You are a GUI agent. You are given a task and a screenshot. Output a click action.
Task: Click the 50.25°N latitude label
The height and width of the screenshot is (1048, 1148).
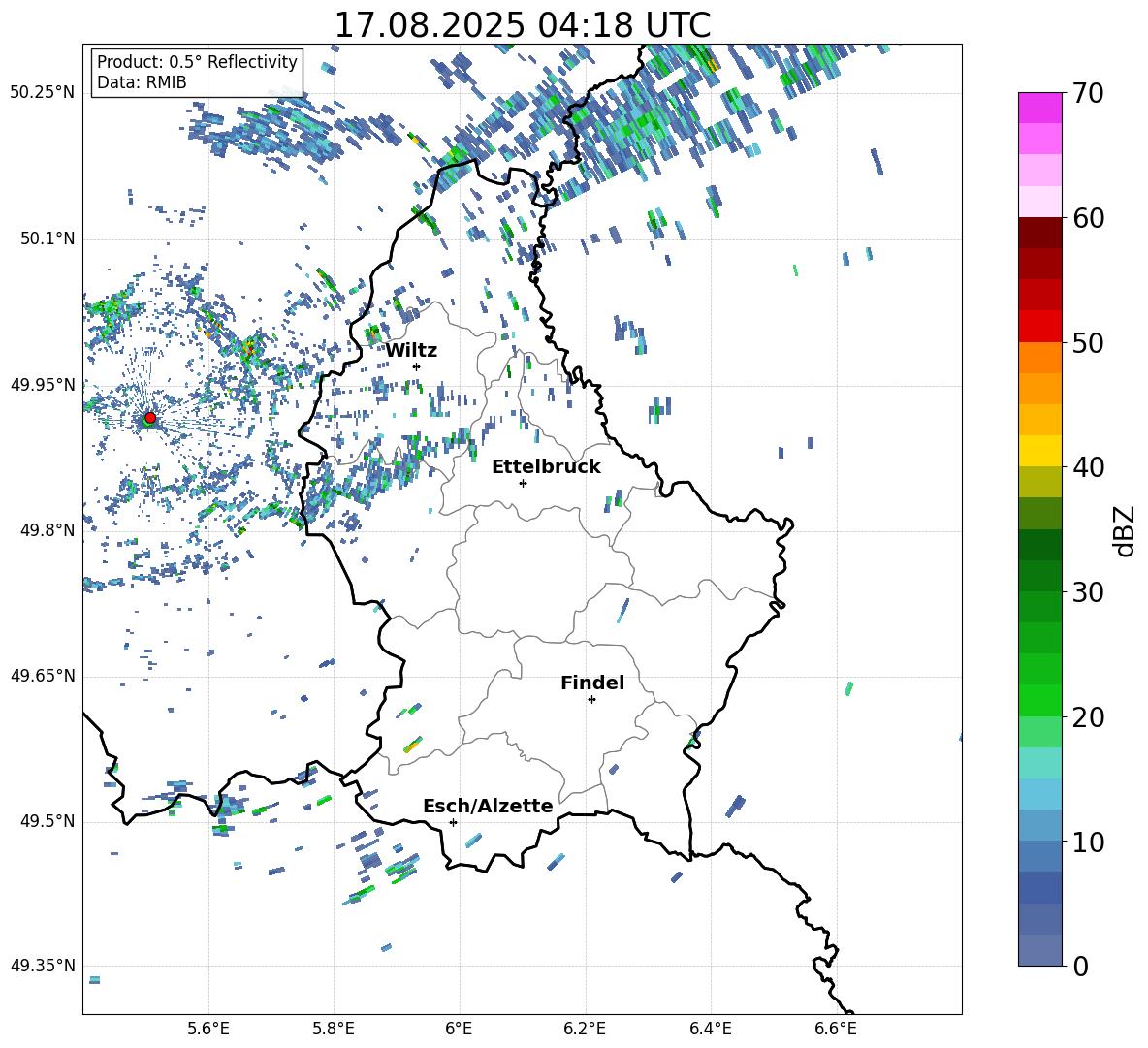coord(43,93)
